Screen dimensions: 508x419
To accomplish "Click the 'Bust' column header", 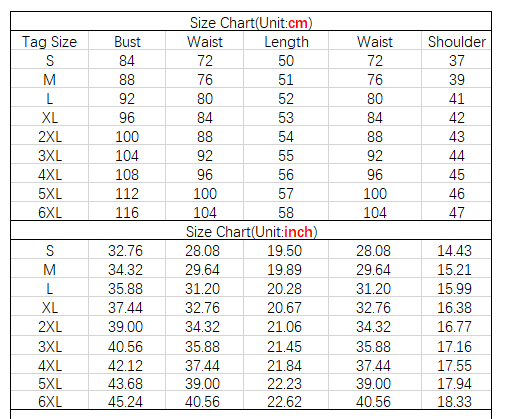I will (127, 41).
